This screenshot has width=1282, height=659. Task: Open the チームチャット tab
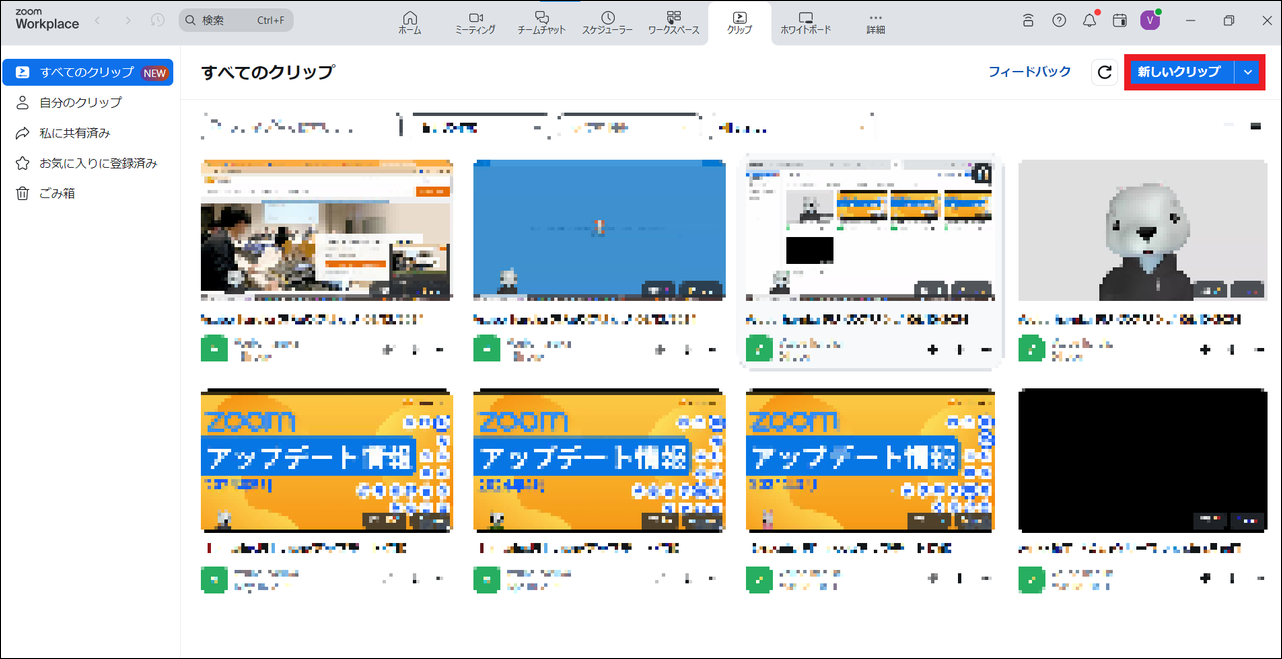tap(541, 22)
